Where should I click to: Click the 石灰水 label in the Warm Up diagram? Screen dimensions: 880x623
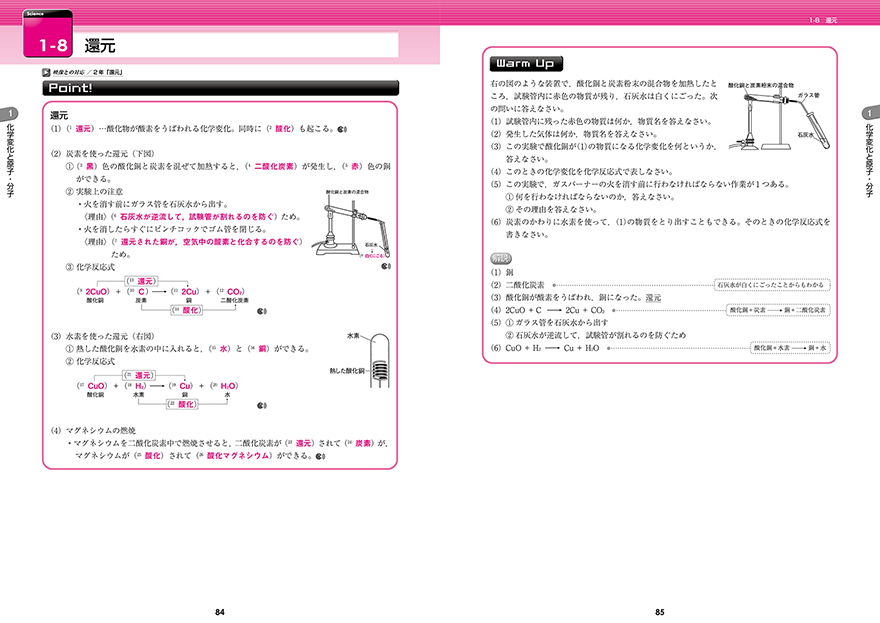pyautogui.click(x=805, y=135)
